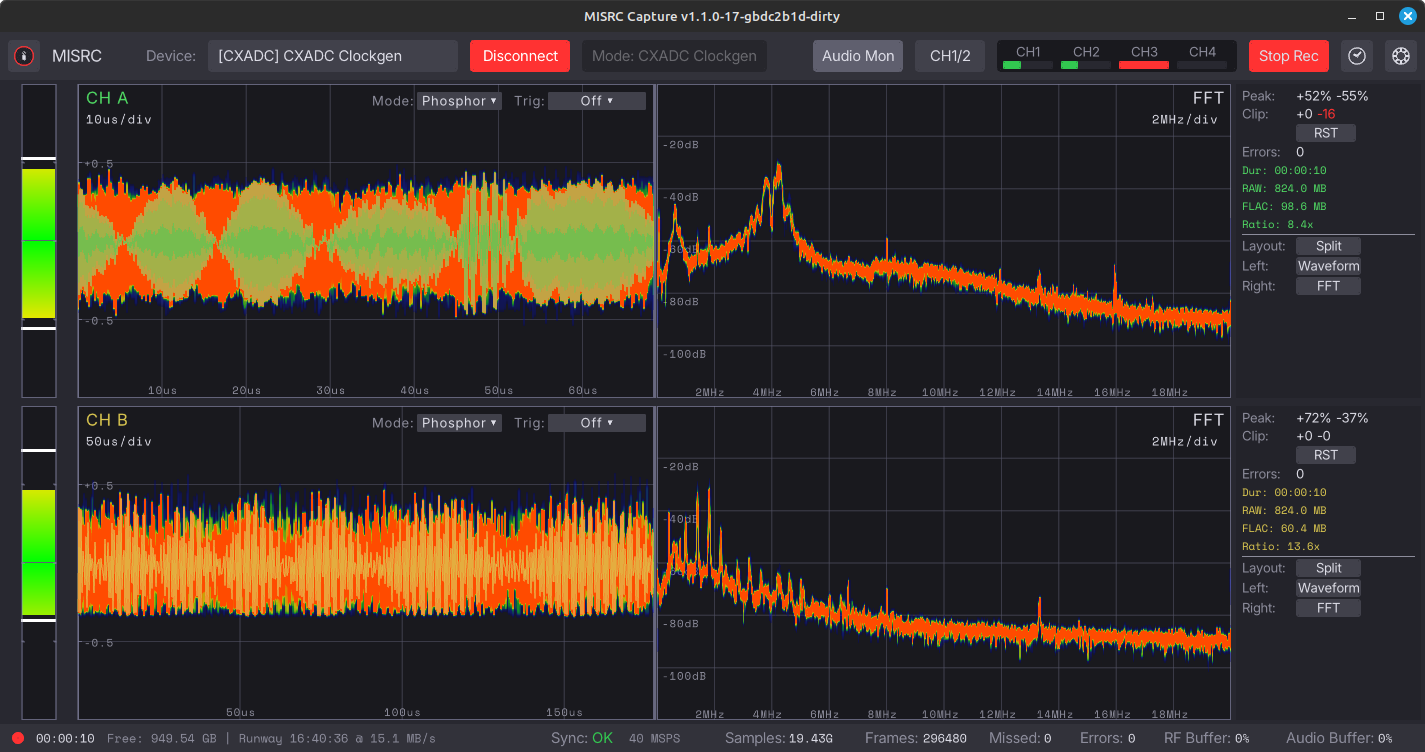Click the CH A FFT spectrum display
Image resolution: width=1425 pixels, height=752 pixels.
click(x=944, y=241)
